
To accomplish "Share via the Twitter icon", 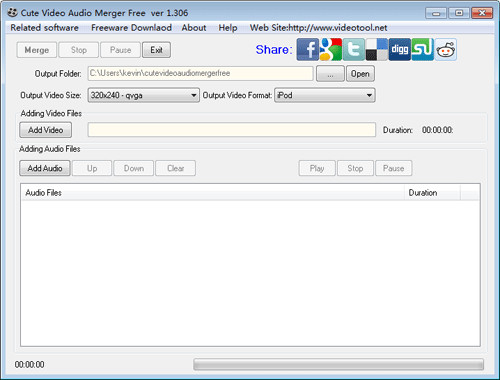I will tap(354, 49).
